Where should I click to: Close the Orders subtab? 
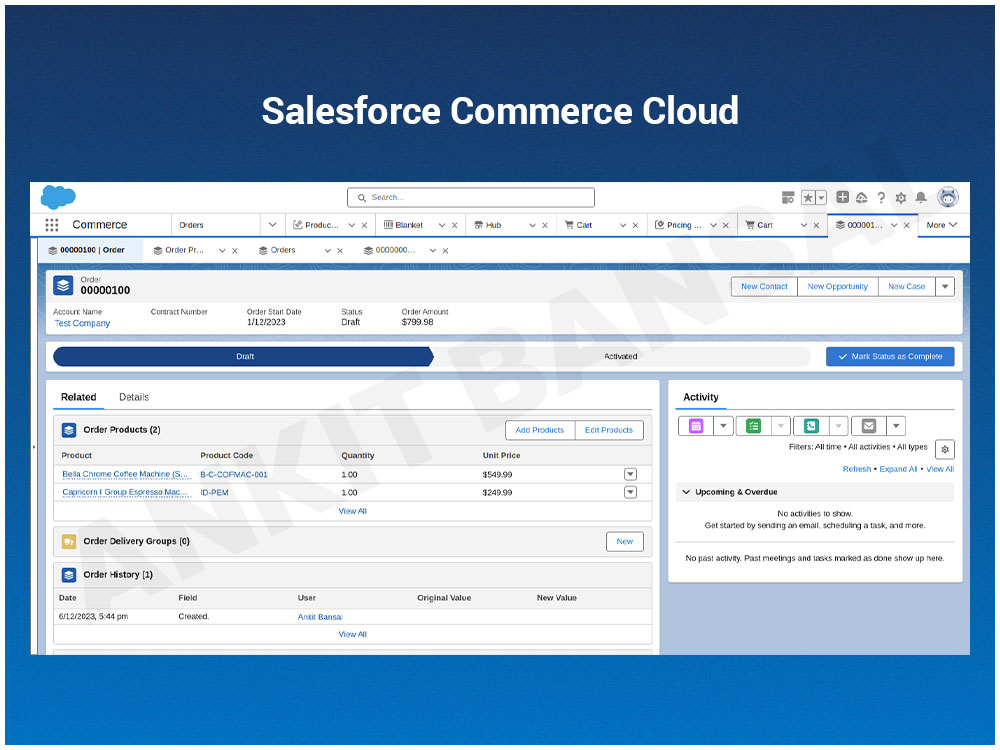[340, 251]
